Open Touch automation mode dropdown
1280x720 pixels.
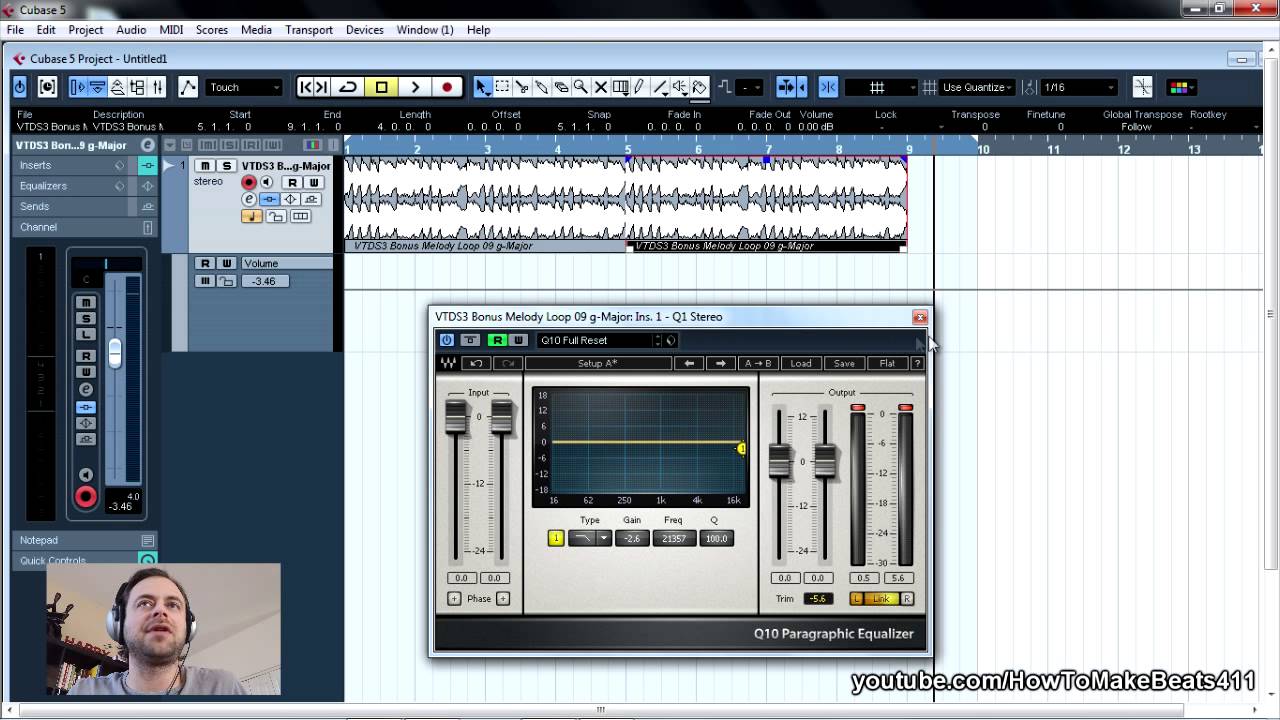[245, 87]
